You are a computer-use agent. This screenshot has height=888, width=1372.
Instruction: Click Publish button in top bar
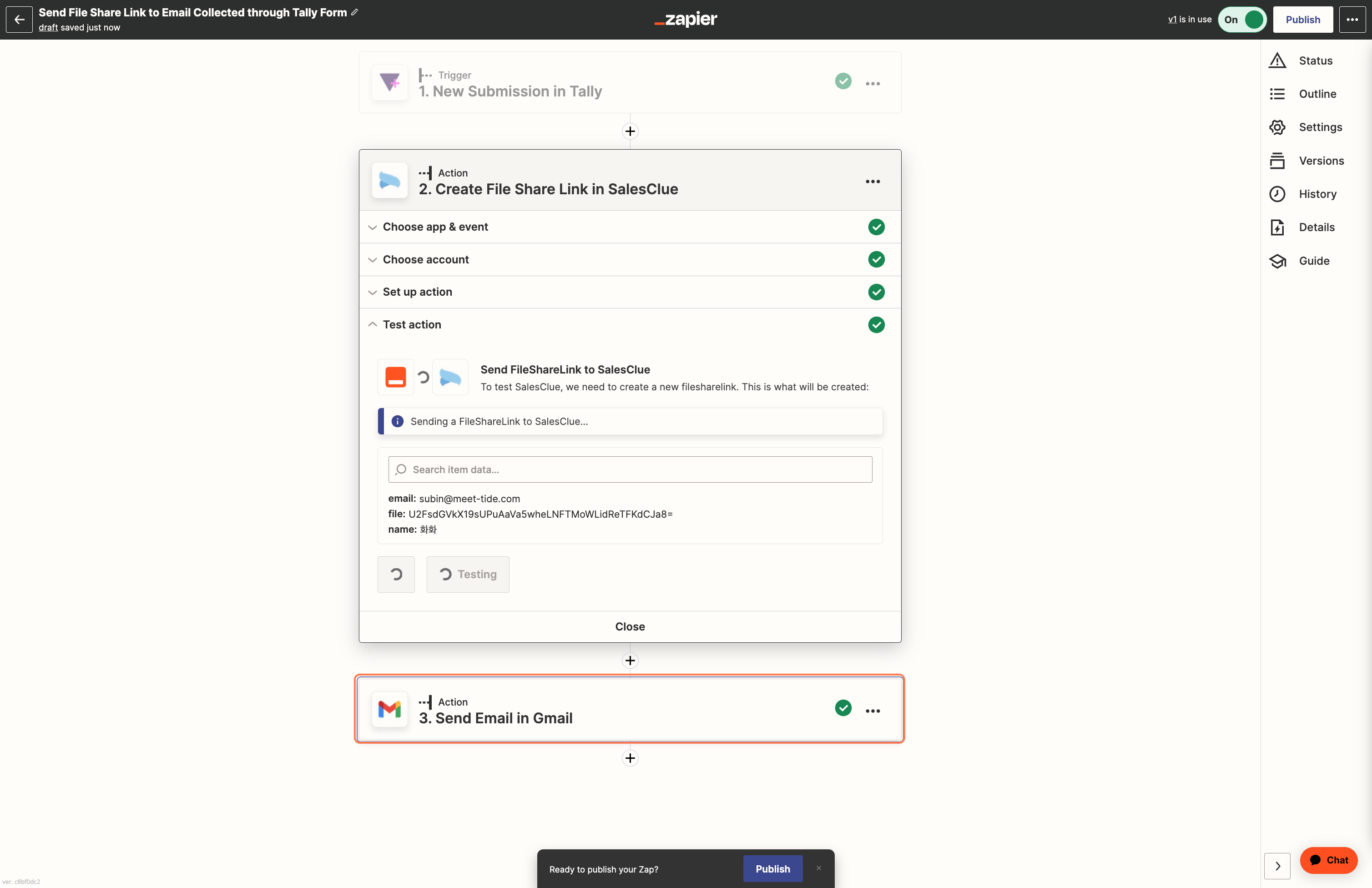[1302, 20]
